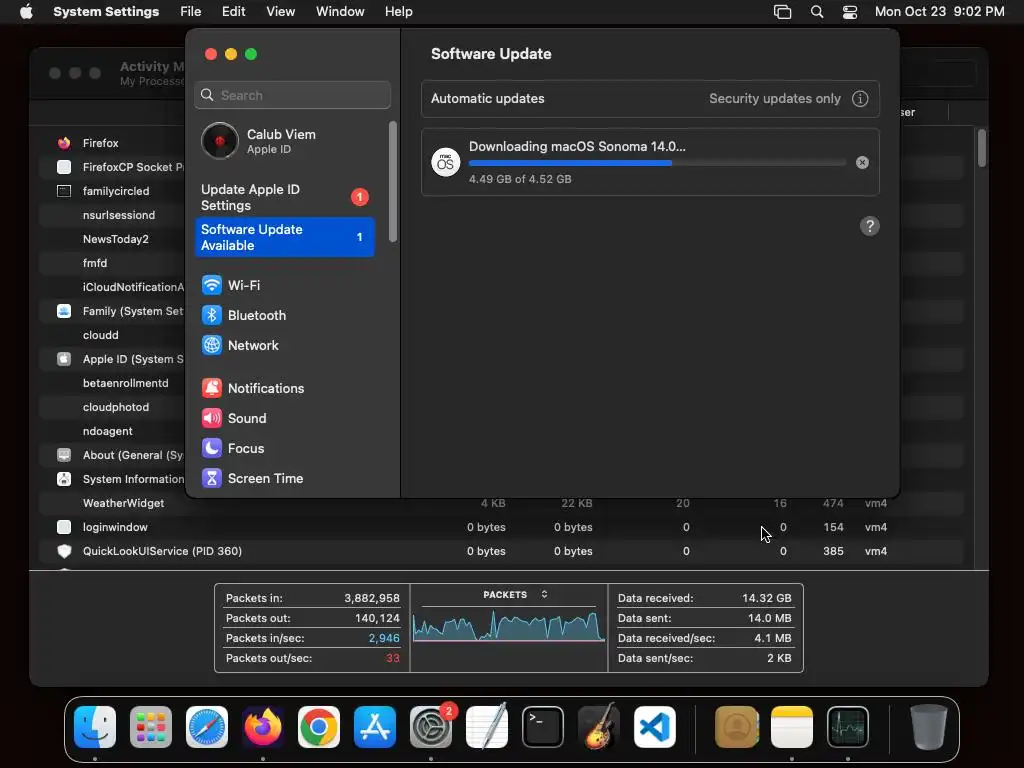The image size is (1024, 768).
Task: Click the Data received 14.32 GB value
Action: click(x=766, y=598)
